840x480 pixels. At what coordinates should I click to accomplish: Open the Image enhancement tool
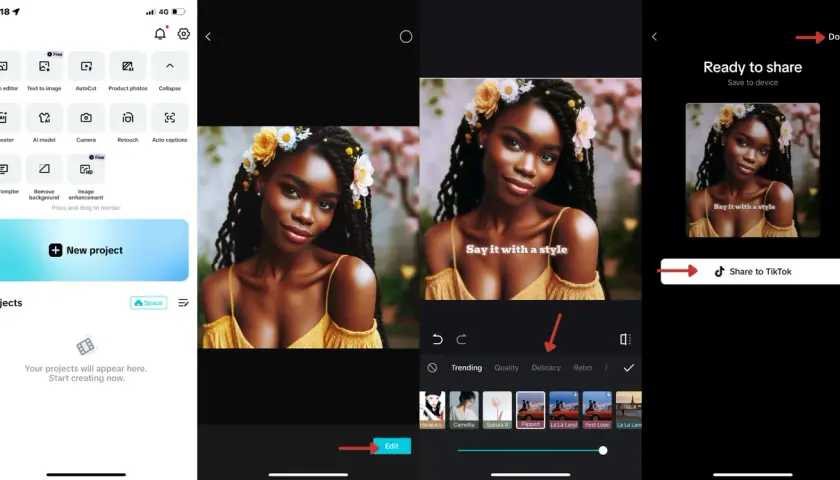(x=86, y=178)
